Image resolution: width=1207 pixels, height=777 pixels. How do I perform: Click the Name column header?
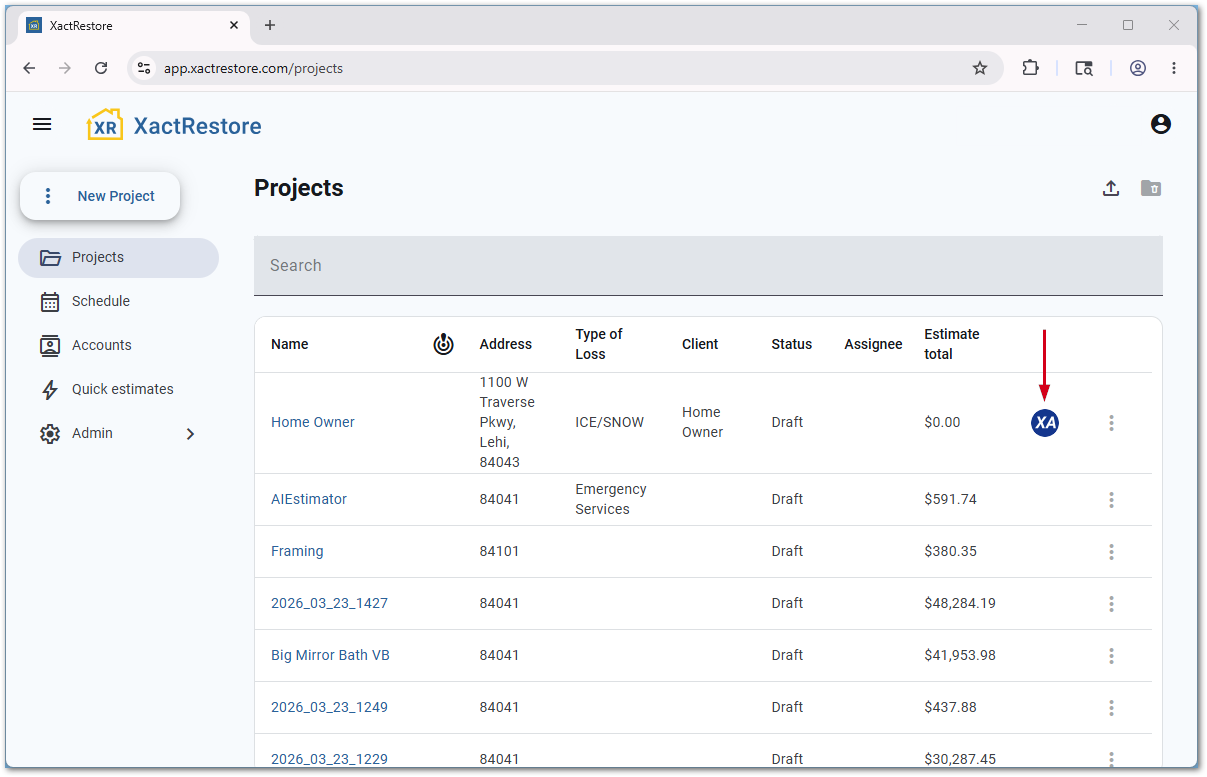pos(290,344)
